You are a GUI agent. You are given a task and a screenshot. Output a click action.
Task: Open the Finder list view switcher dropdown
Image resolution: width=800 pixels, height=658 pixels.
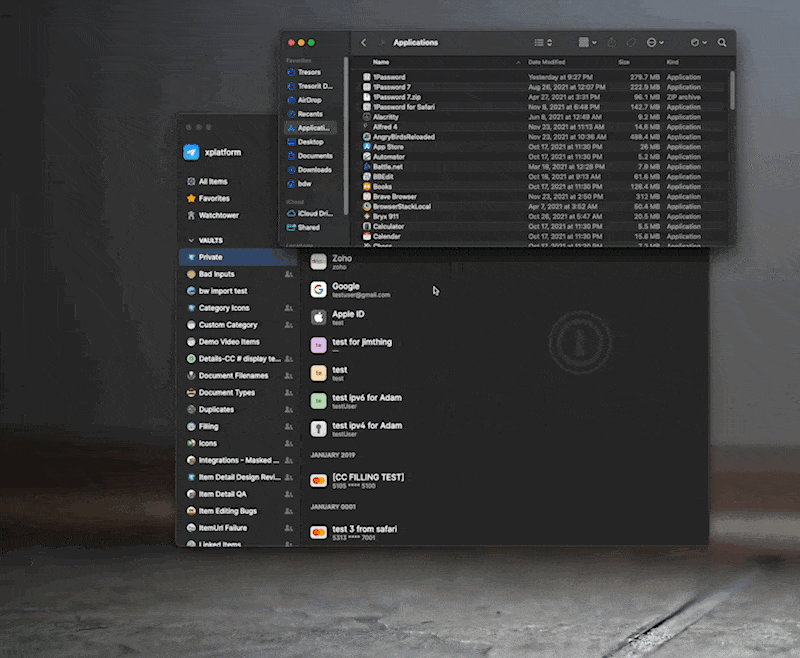pyautogui.click(x=543, y=43)
